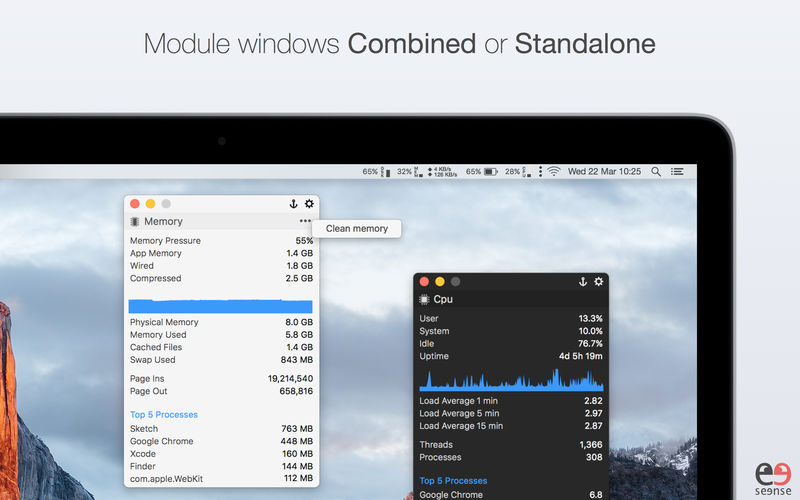Select the Sketch process row
Image resolution: width=800 pixels, height=500 pixels.
pyautogui.click(x=221, y=429)
